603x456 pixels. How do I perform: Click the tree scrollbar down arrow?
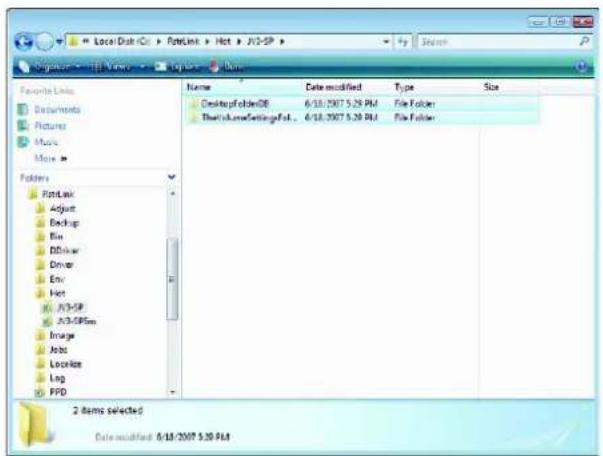click(x=172, y=392)
